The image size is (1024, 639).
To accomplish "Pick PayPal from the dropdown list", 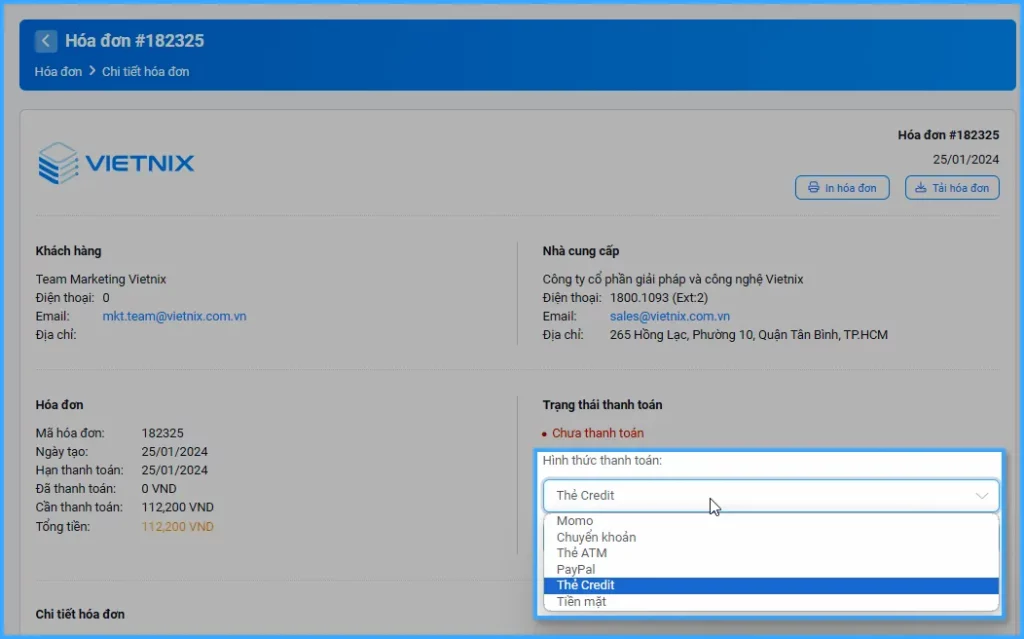I will (x=576, y=569).
